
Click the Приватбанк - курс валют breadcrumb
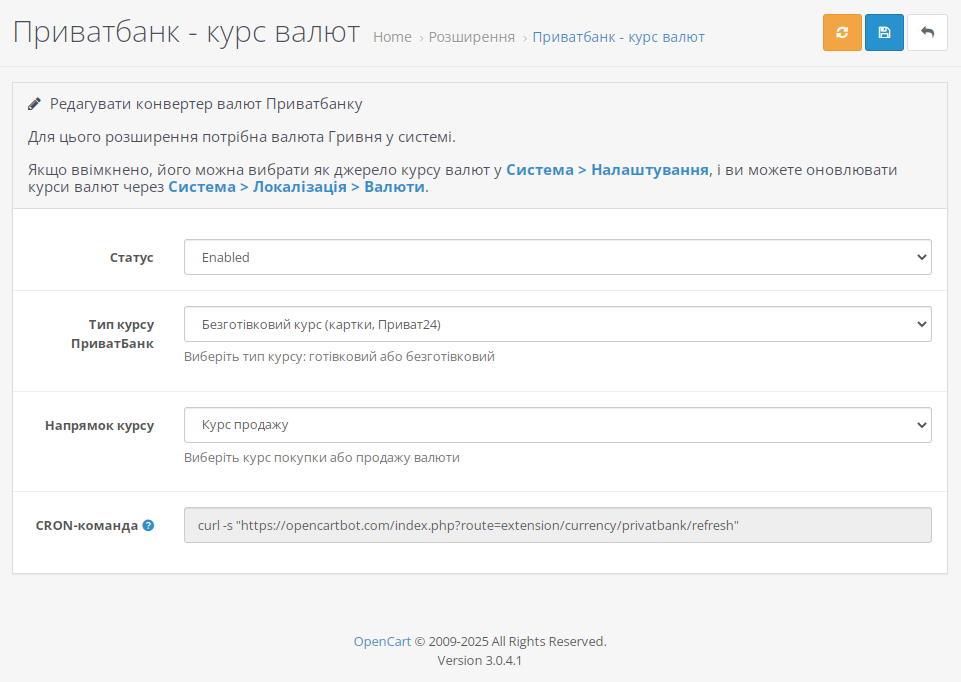click(618, 37)
